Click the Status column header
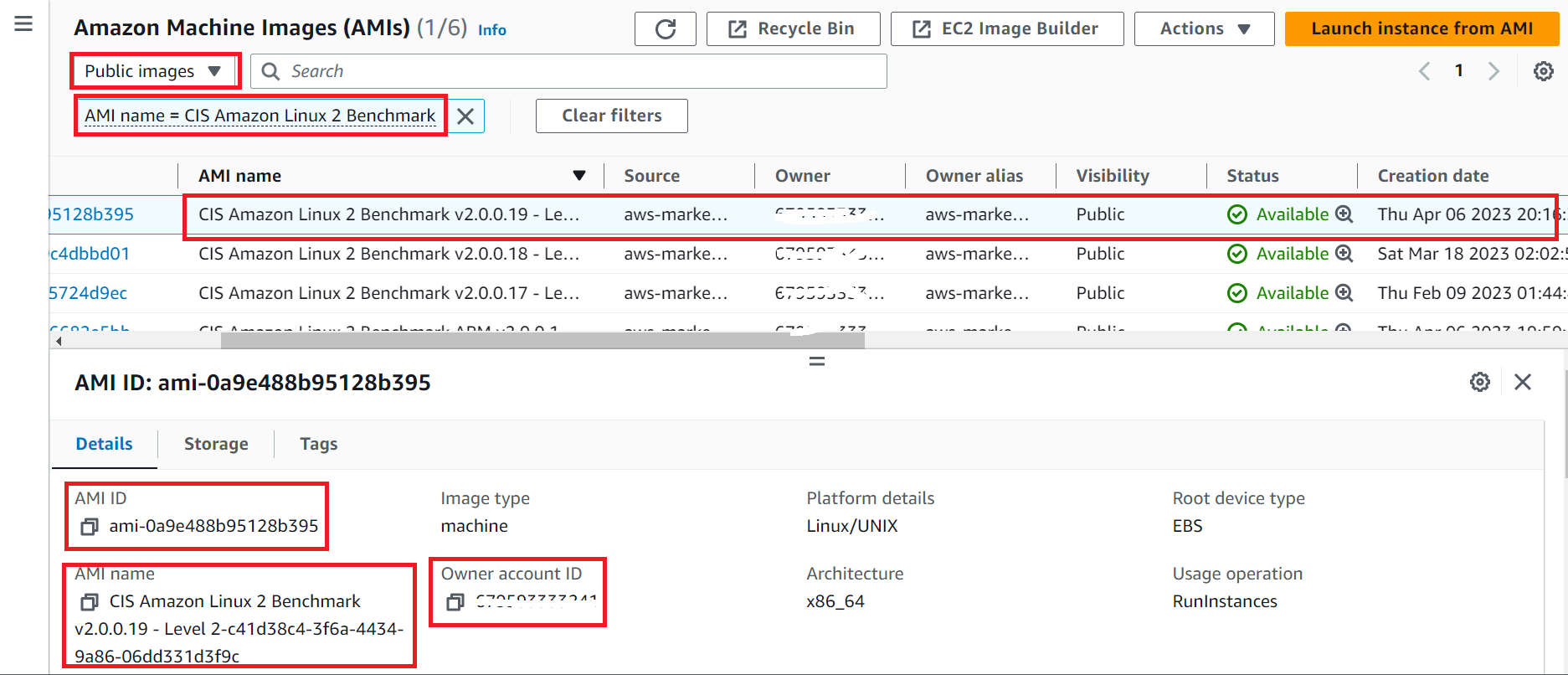This screenshot has width=1568, height=675. click(1252, 176)
